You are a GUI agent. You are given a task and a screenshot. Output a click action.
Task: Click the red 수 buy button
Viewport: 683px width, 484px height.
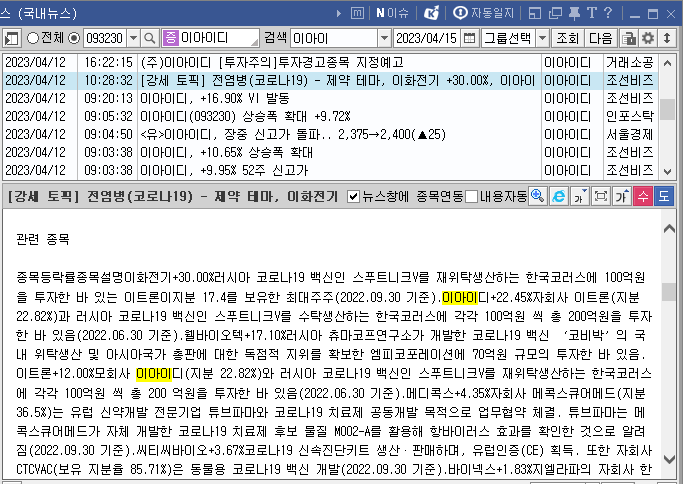(643, 196)
